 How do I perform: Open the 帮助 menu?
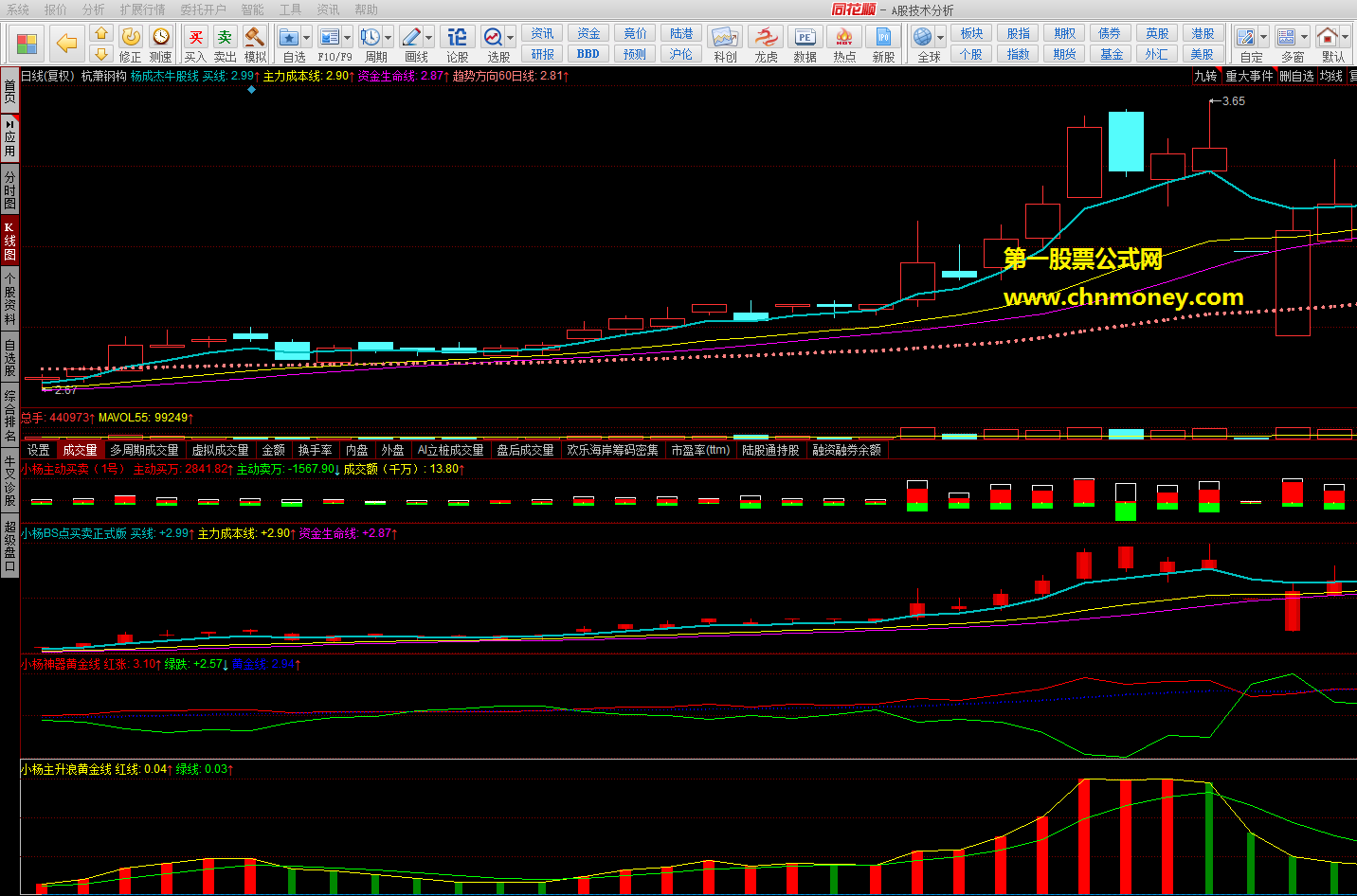[366, 9]
